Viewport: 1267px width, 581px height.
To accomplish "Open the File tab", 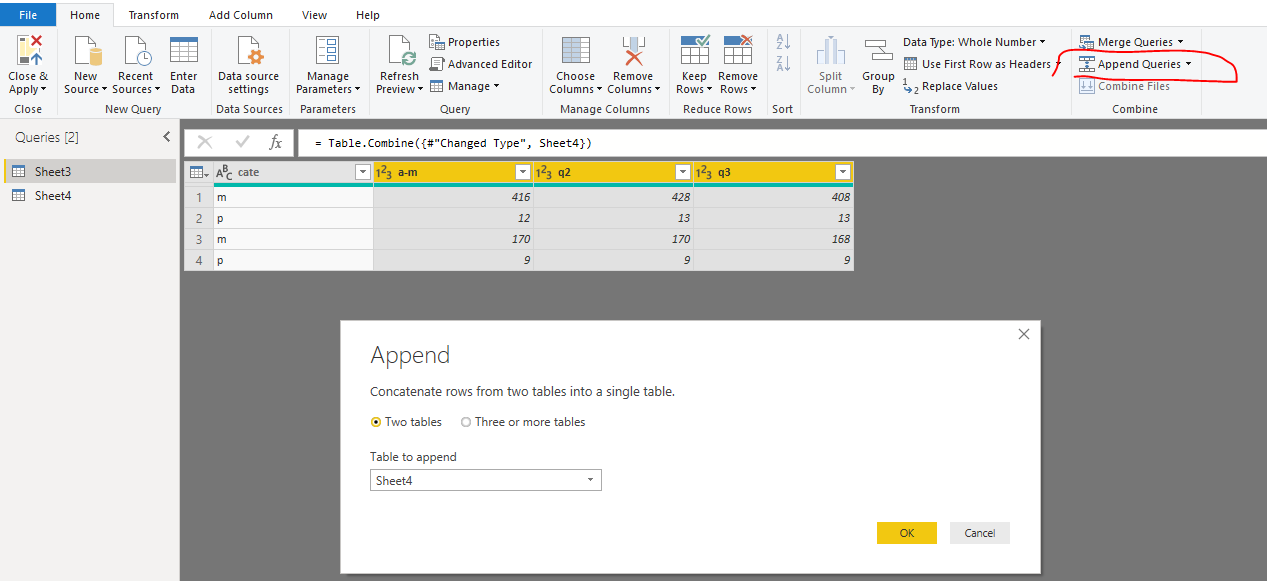I will 28,15.
